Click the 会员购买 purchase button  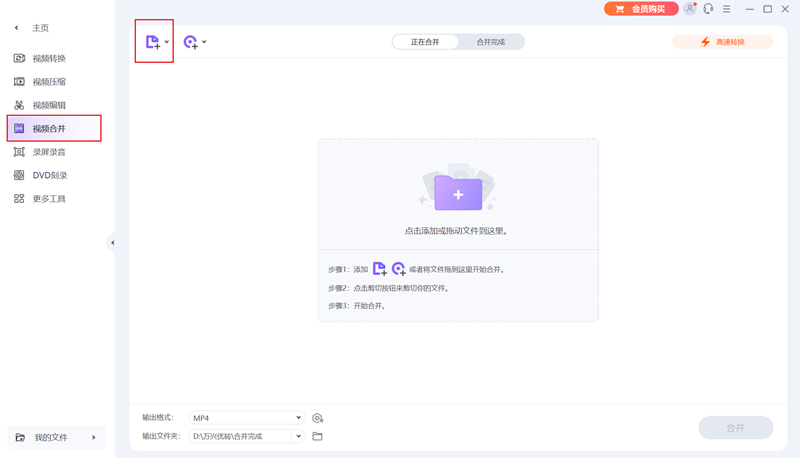[x=641, y=9]
